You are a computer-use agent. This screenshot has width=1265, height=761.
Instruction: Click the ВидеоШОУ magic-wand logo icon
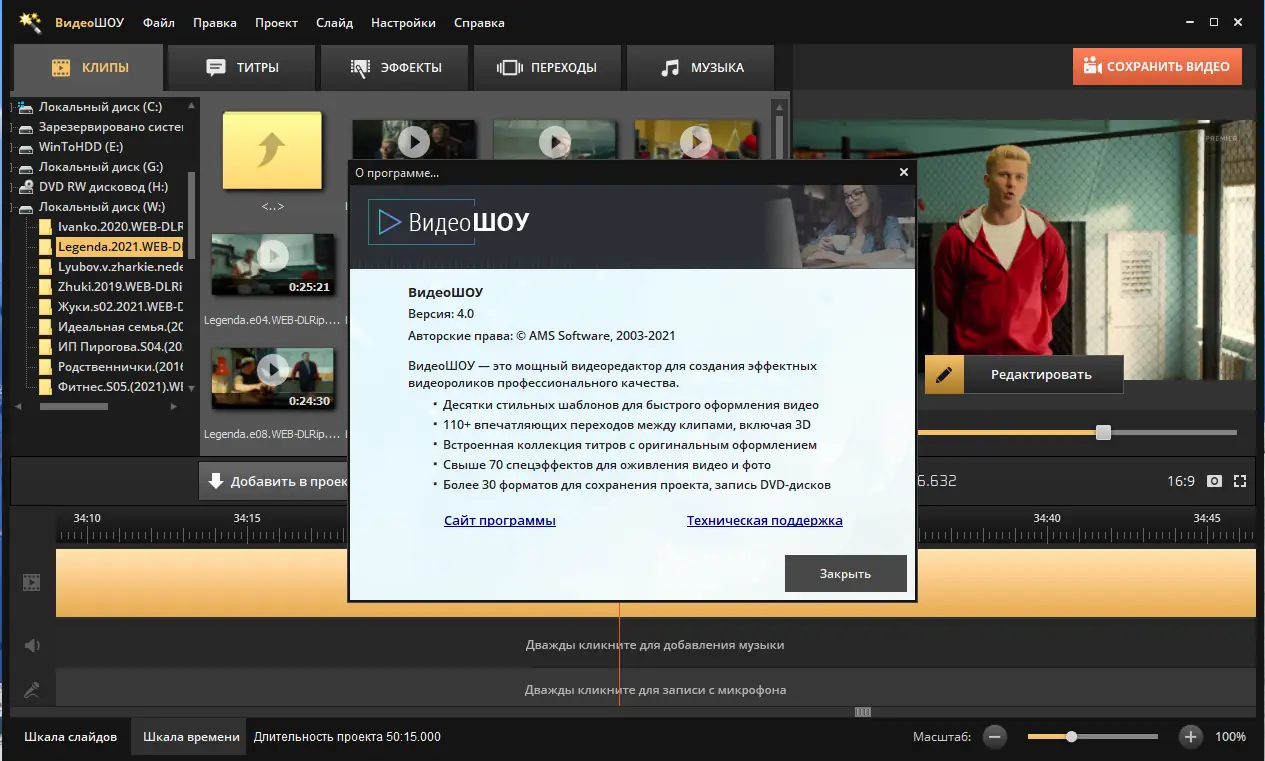point(30,21)
